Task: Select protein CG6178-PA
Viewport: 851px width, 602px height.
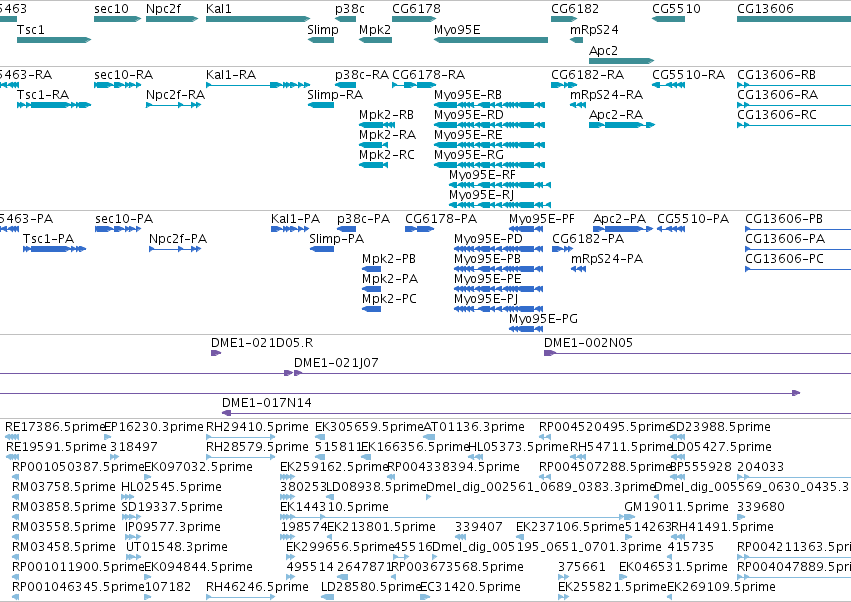Action: coord(419,229)
